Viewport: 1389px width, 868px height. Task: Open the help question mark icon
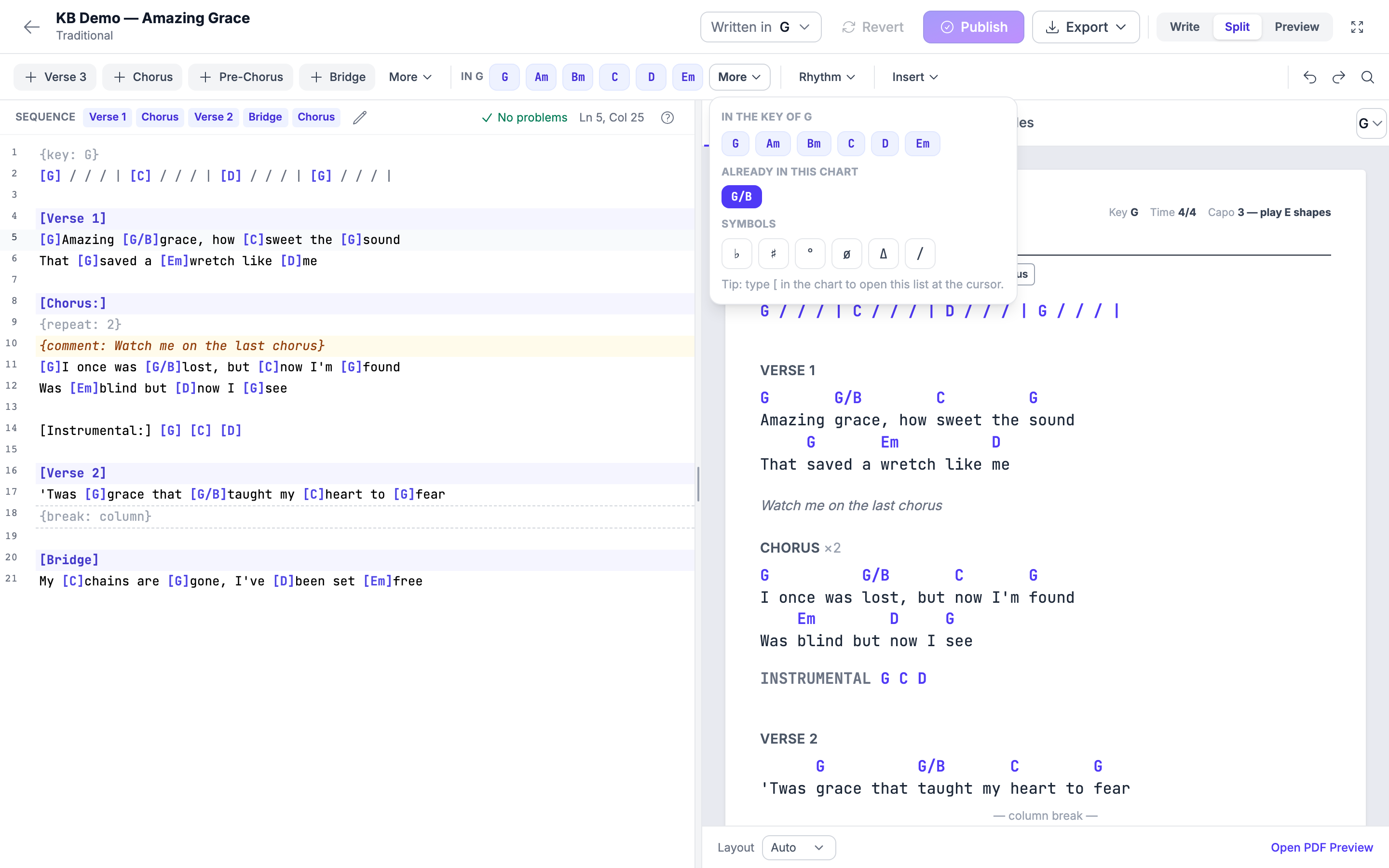[x=667, y=117]
